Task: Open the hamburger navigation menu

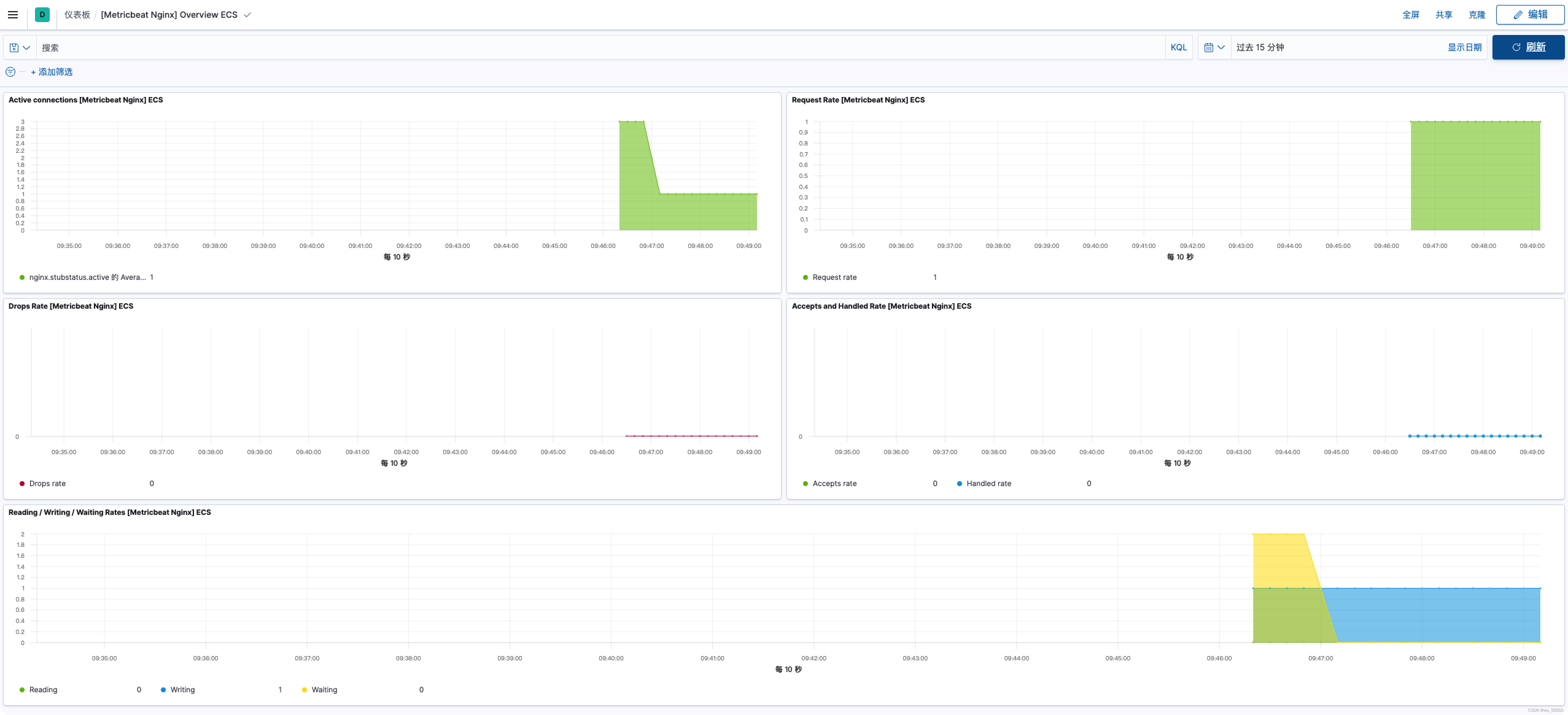Action: tap(13, 15)
